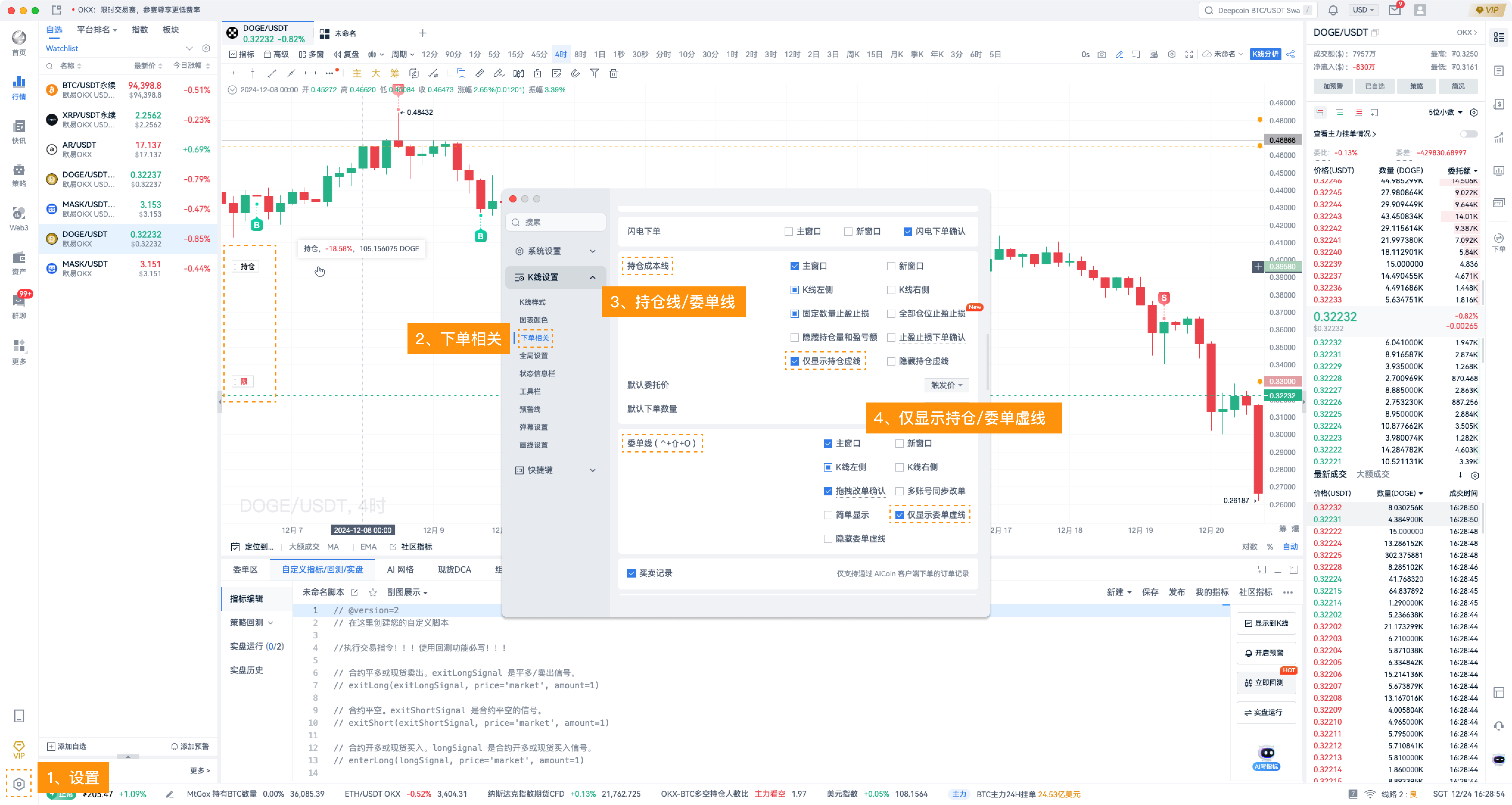Viewport: 1512px width, 805px height.
Task: Click the order book depth settings icon
Action: click(1474, 112)
